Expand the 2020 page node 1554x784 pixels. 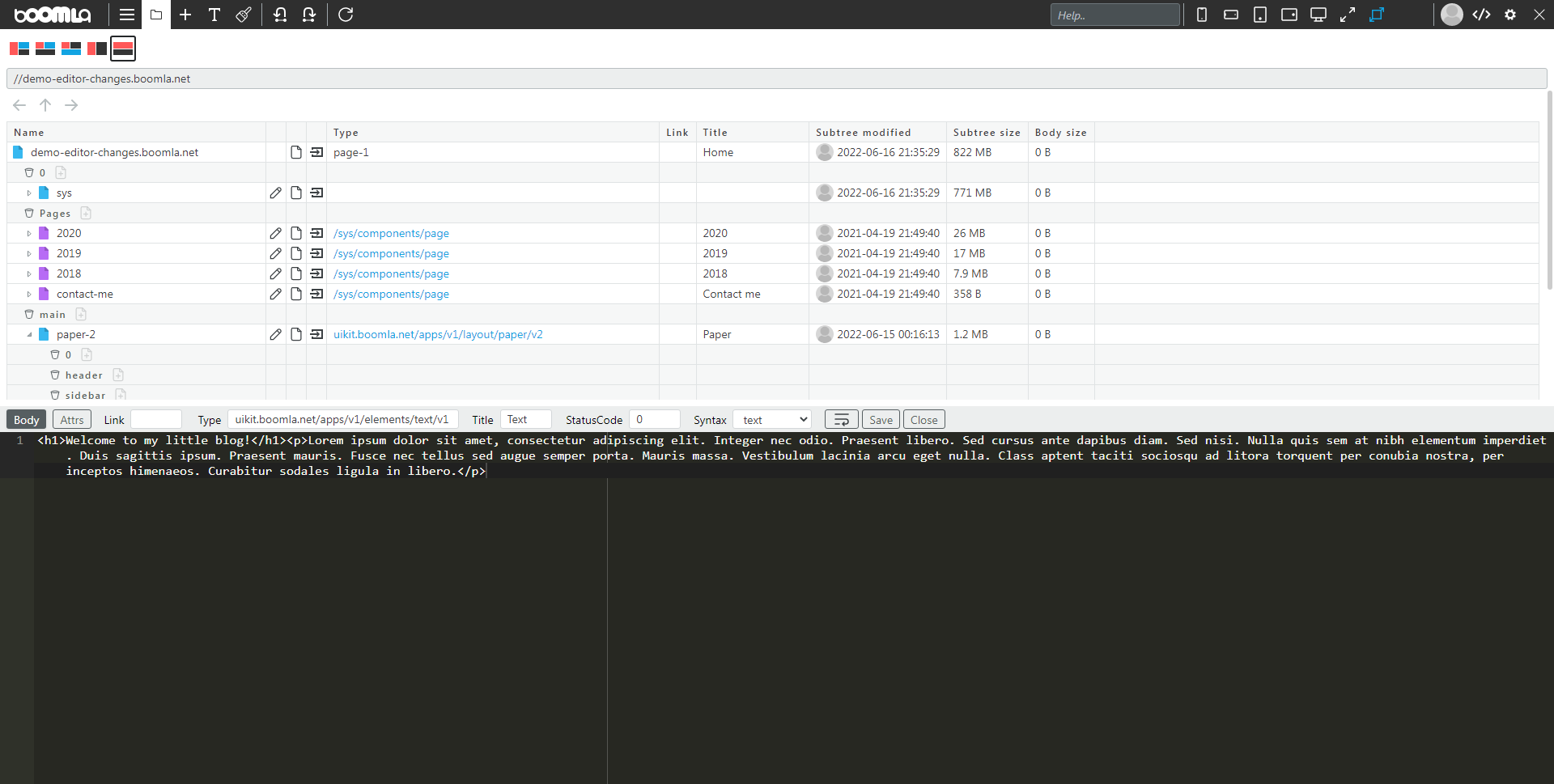click(29, 233)
